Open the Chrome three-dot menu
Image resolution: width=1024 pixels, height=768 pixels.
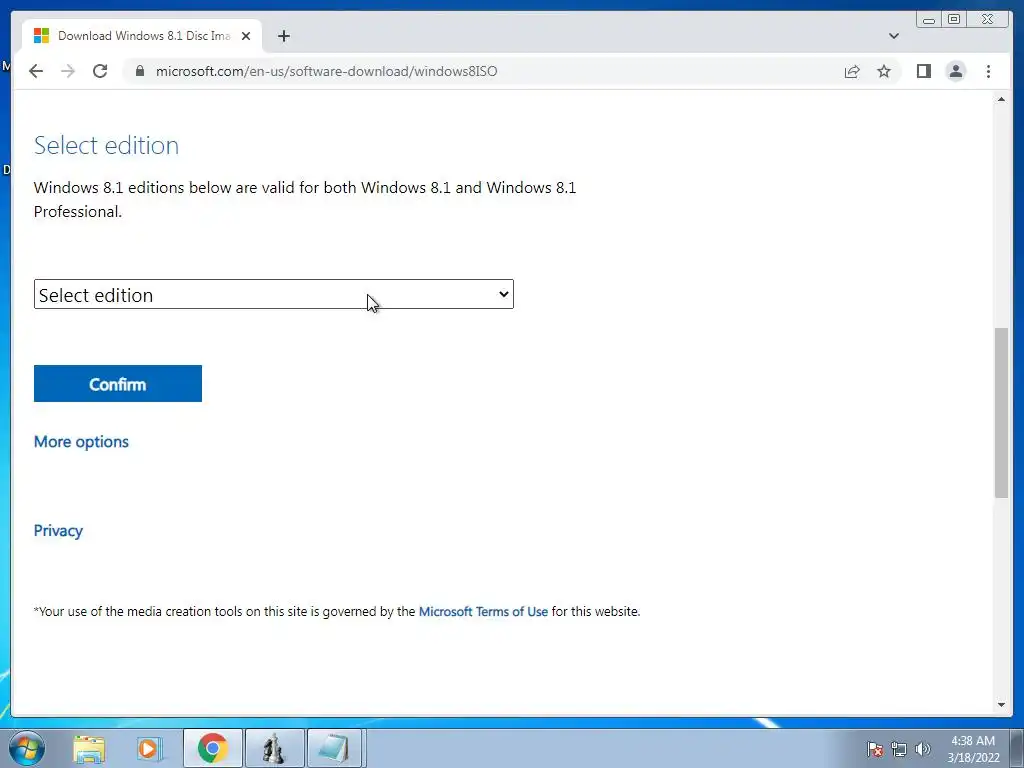point(988,71)
